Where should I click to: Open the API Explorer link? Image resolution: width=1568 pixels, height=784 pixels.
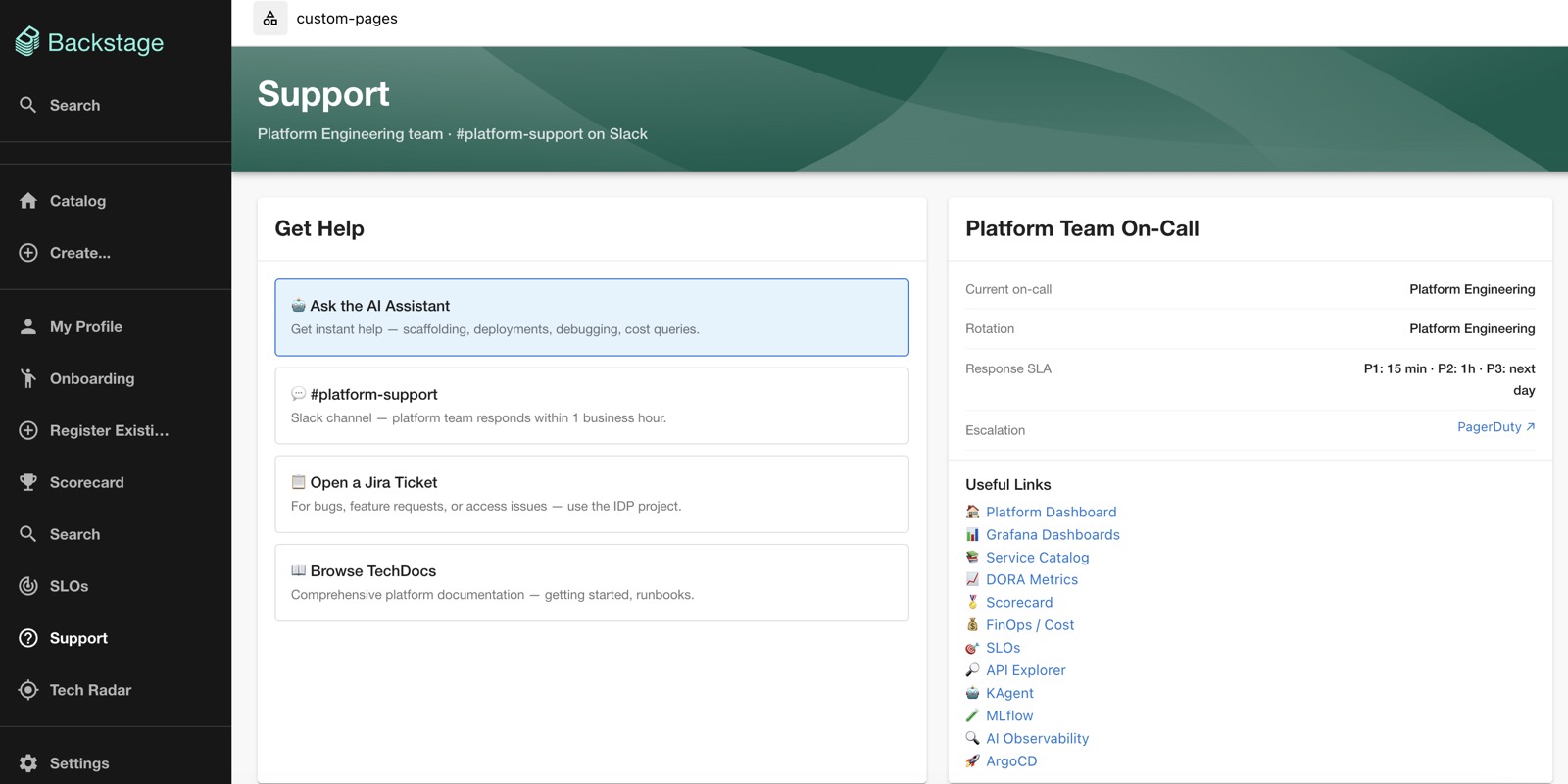(x=1025, y=669)
